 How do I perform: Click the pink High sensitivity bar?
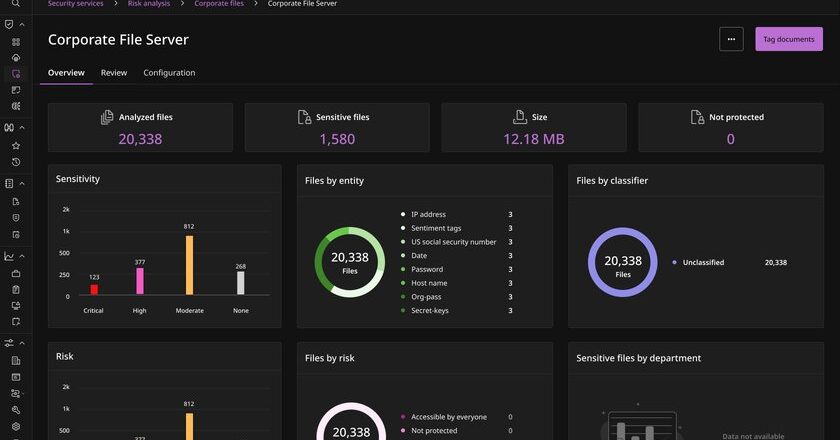[140, 281]
